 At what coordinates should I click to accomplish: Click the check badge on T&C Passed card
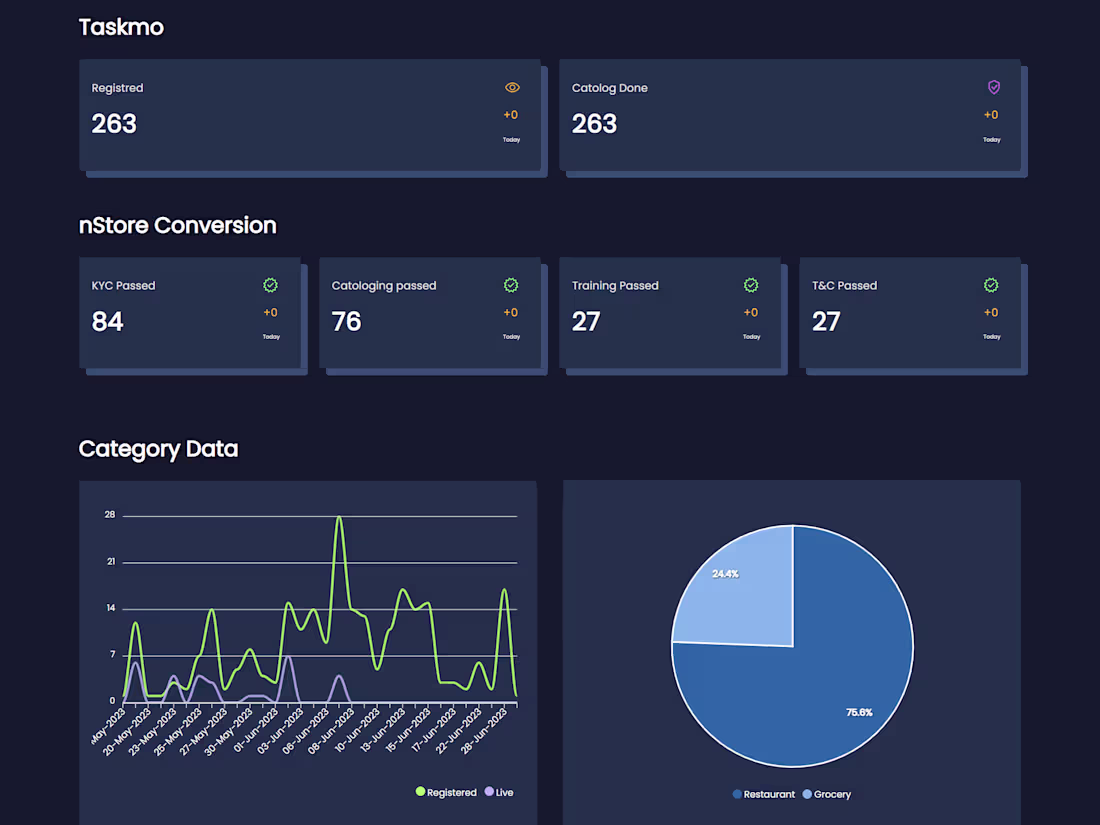(x=991, y=285)
